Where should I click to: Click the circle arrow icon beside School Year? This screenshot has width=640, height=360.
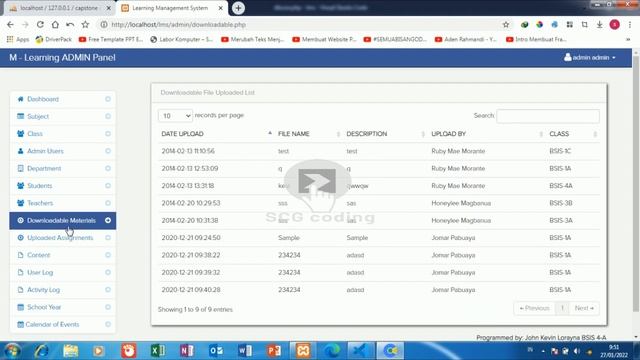(108, 307)
